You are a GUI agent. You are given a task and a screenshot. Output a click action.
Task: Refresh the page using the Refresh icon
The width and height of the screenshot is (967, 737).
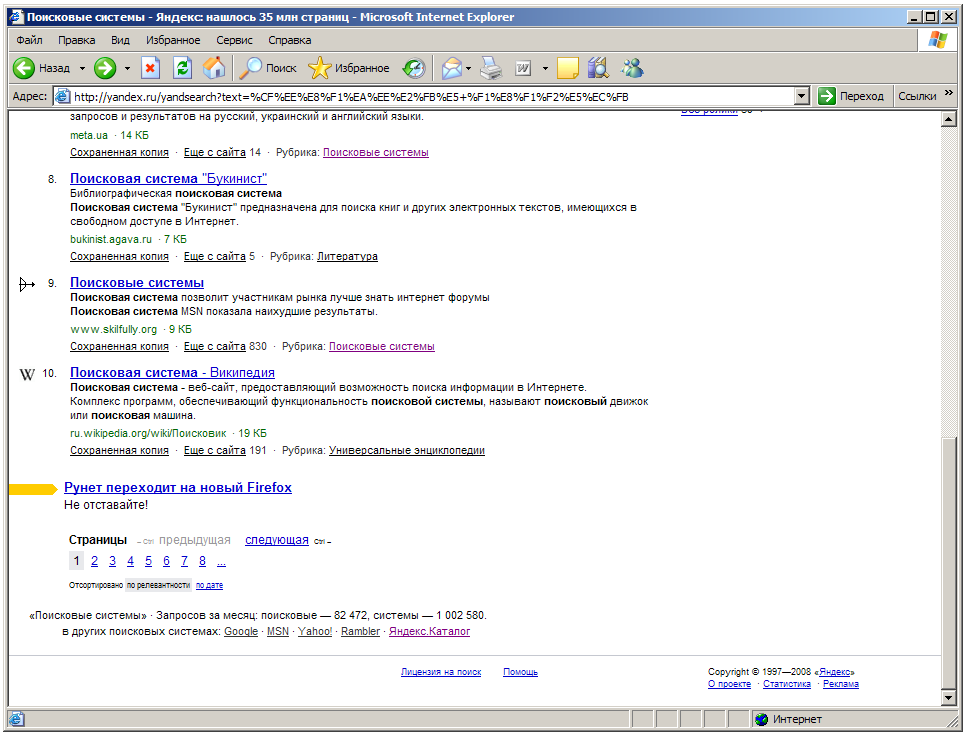pyautogui.click(x=183, y=68)
